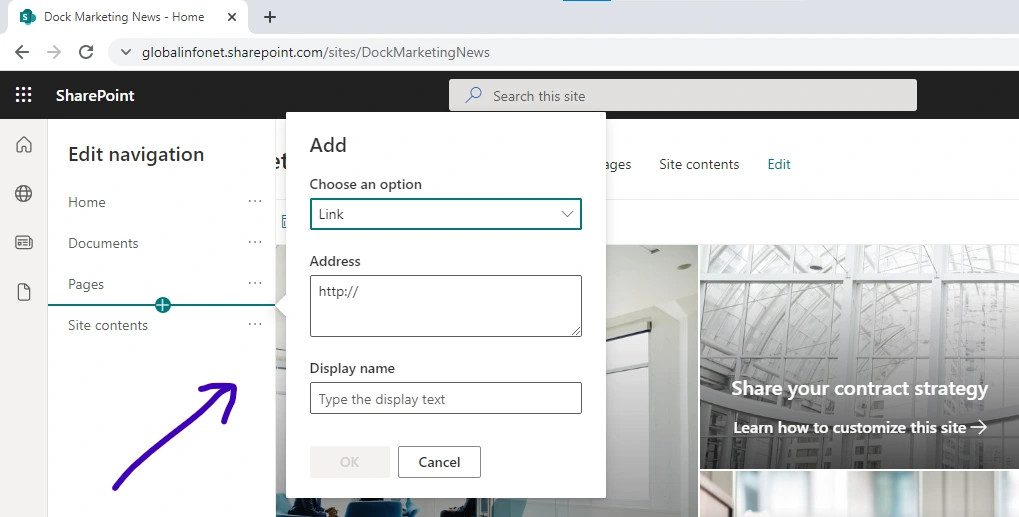Viewport: 1019px width, 517px height.
Task: Click the OK button
Action: click(350, 462)
